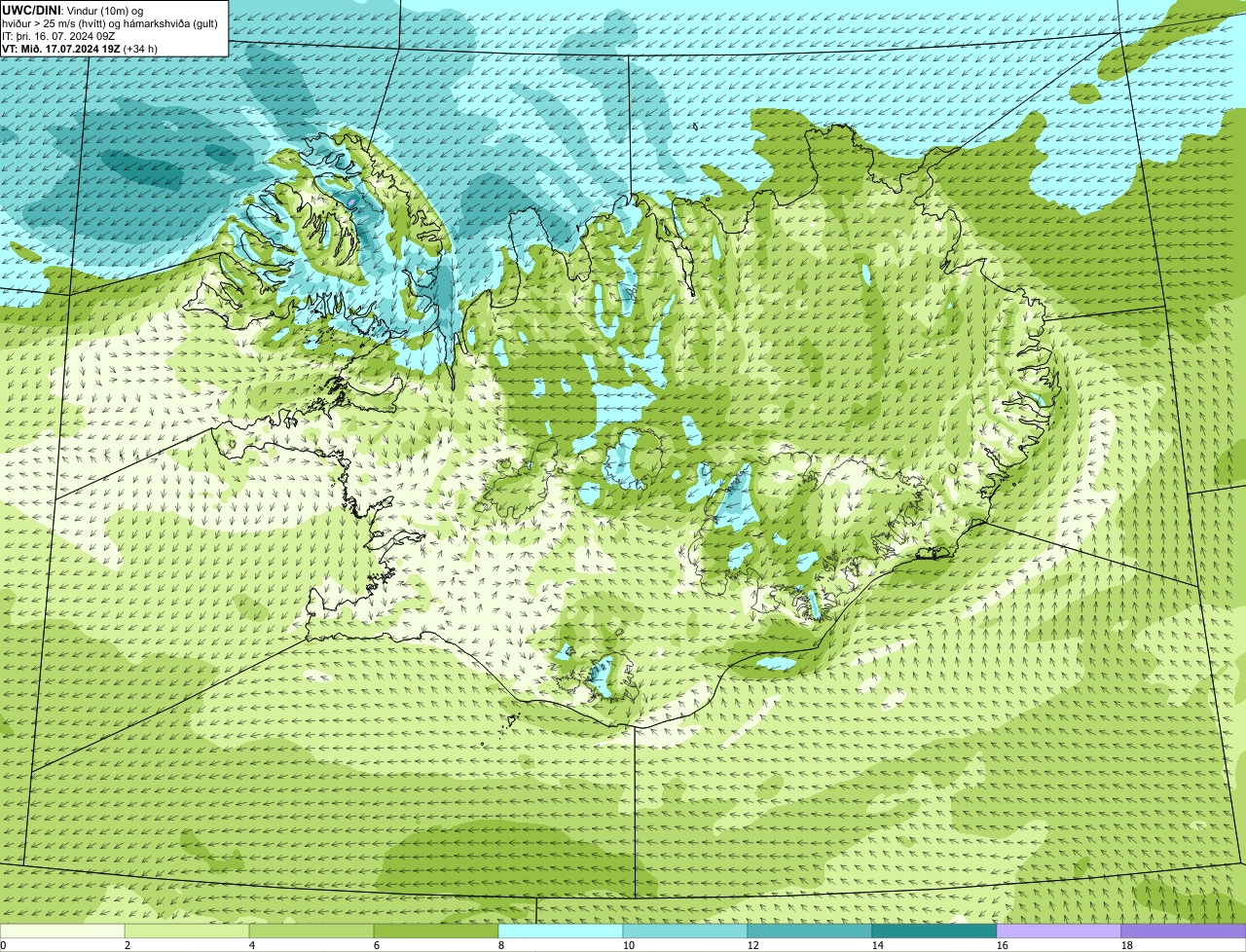Click the 'VT: Mið. 17.07.2024 19Z (+34 h)' line

coord(80,48)
